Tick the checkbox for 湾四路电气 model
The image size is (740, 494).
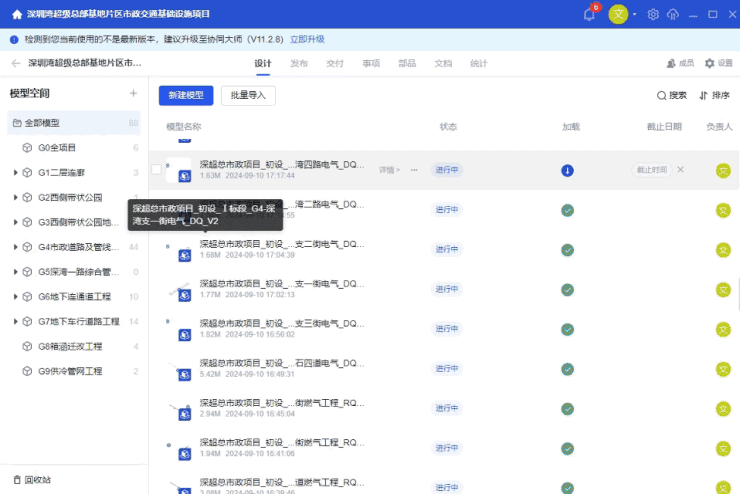coord(156,169)
